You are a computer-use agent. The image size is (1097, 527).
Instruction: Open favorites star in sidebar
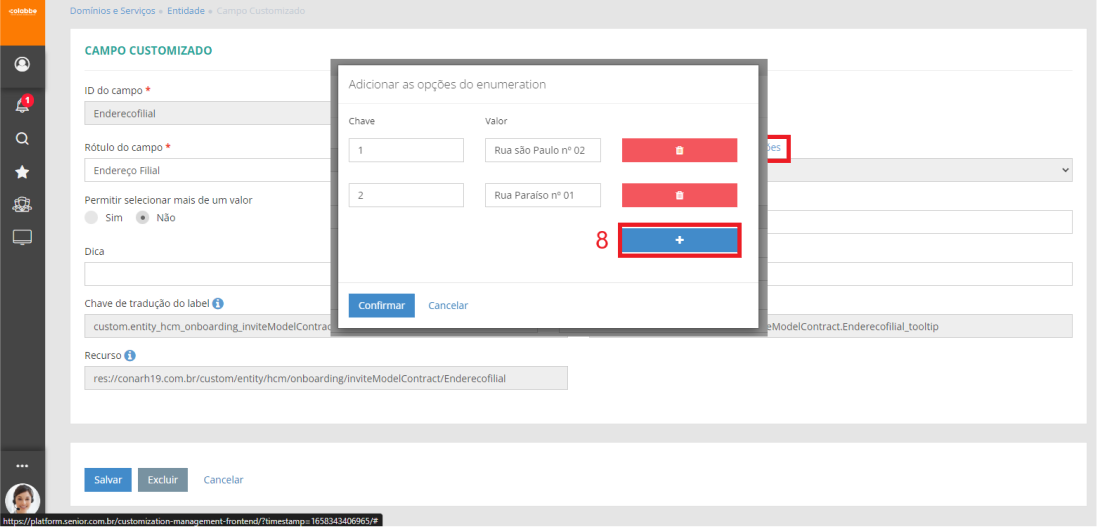click(x=22, y=172)
